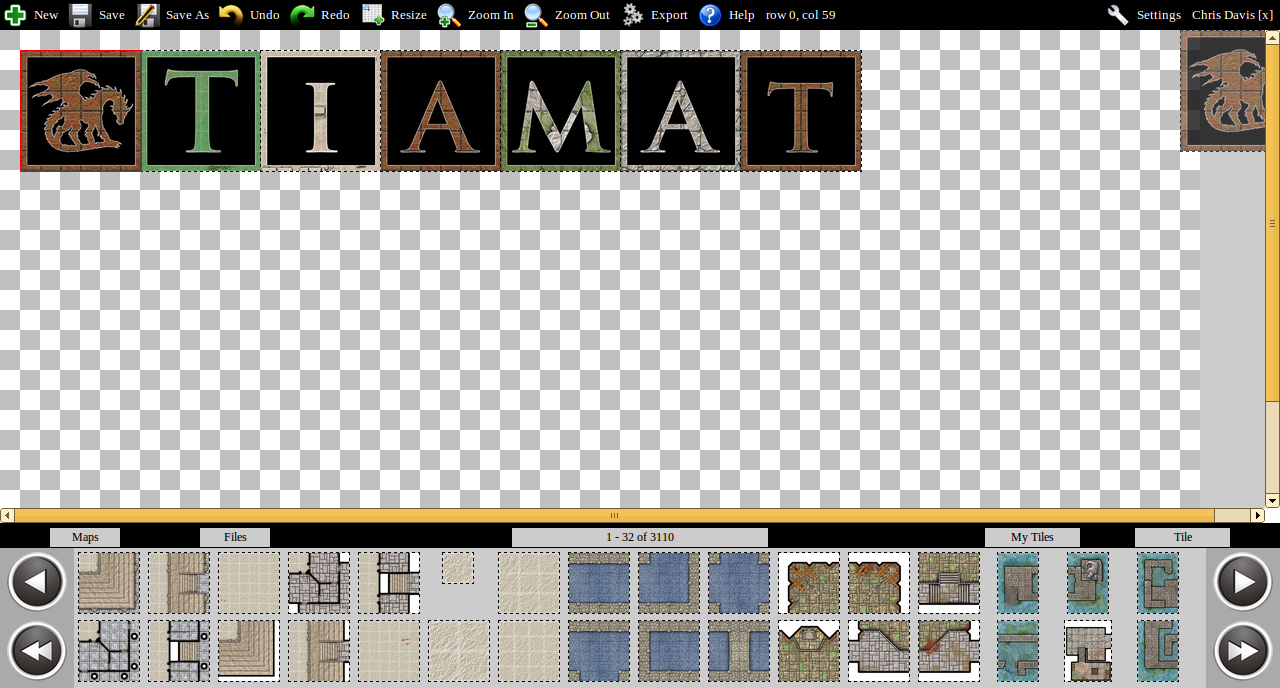Image resolution: width=1280 pixels, height=688 pixels.
Task: Pick the fully enclosed rectangular pool tile
Action: pos(669,651)
